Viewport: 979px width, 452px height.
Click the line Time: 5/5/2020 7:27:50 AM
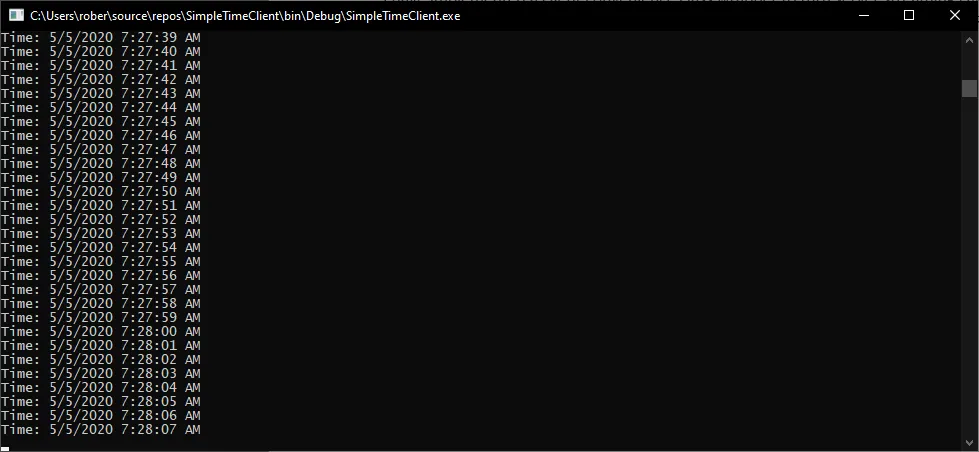[101, 192]
